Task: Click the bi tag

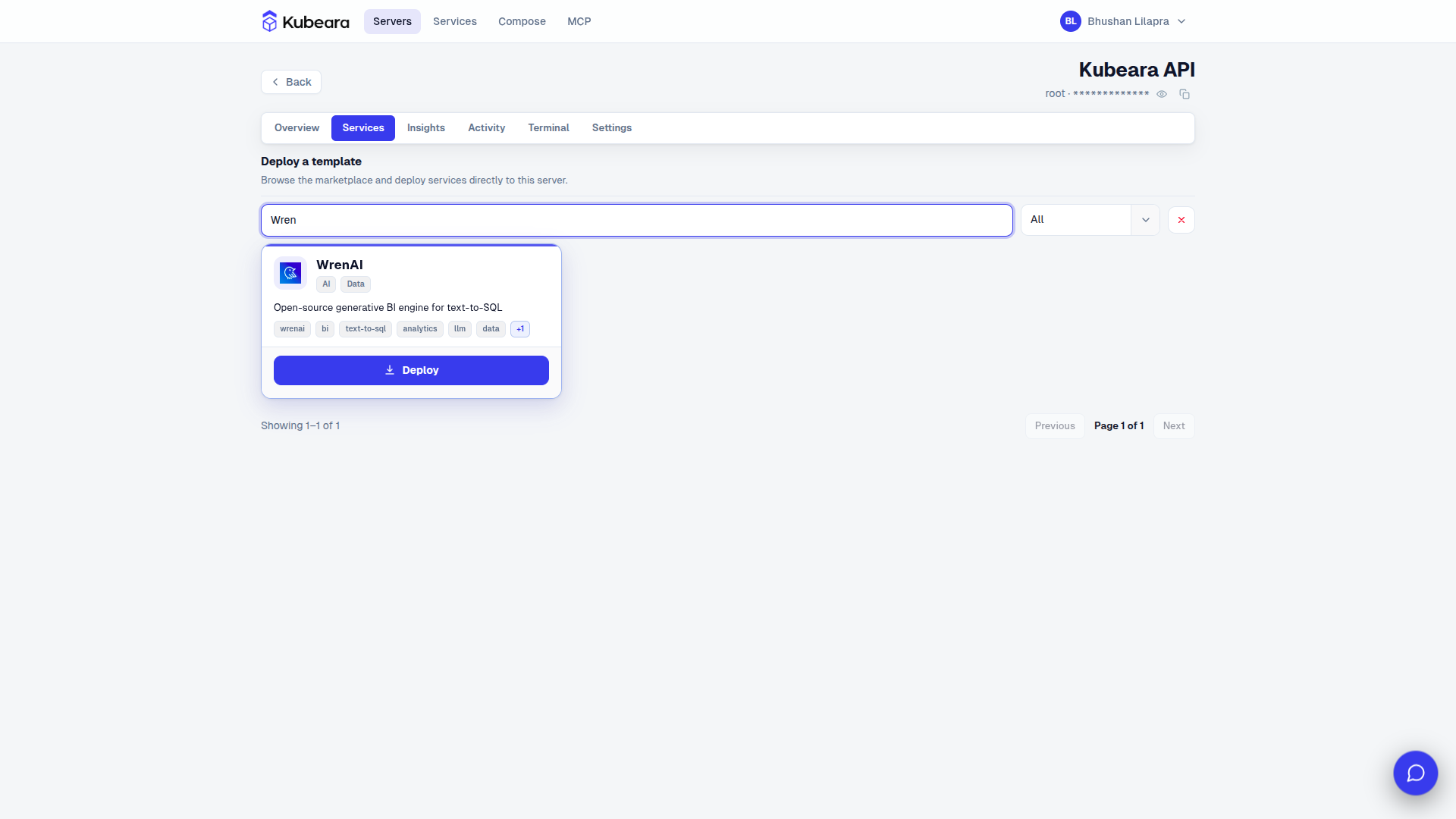Action: tap(325, 329)
